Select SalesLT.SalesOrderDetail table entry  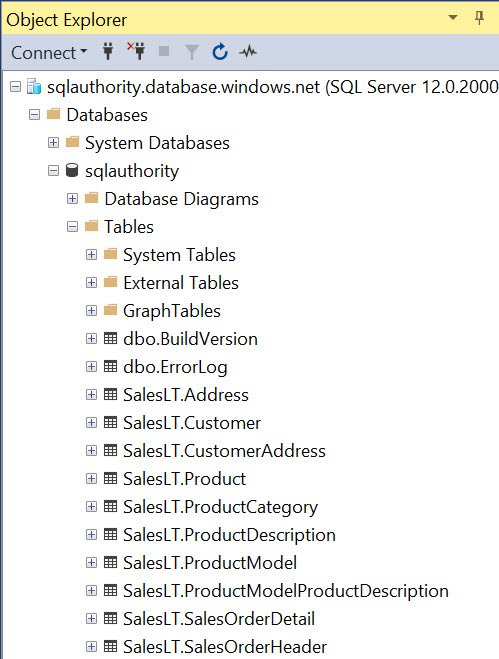219,619
